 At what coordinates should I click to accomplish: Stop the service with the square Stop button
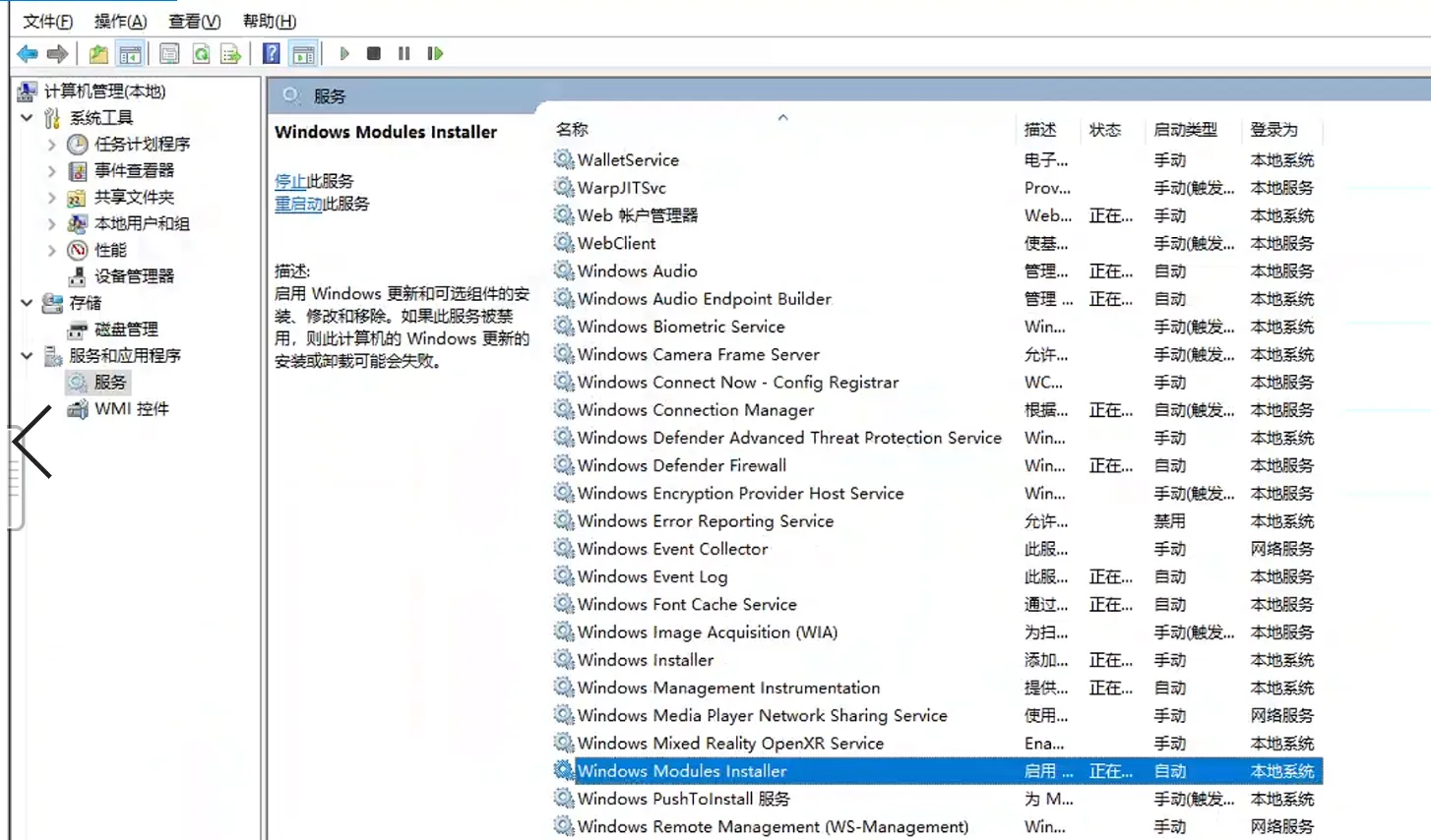point(374,54)
